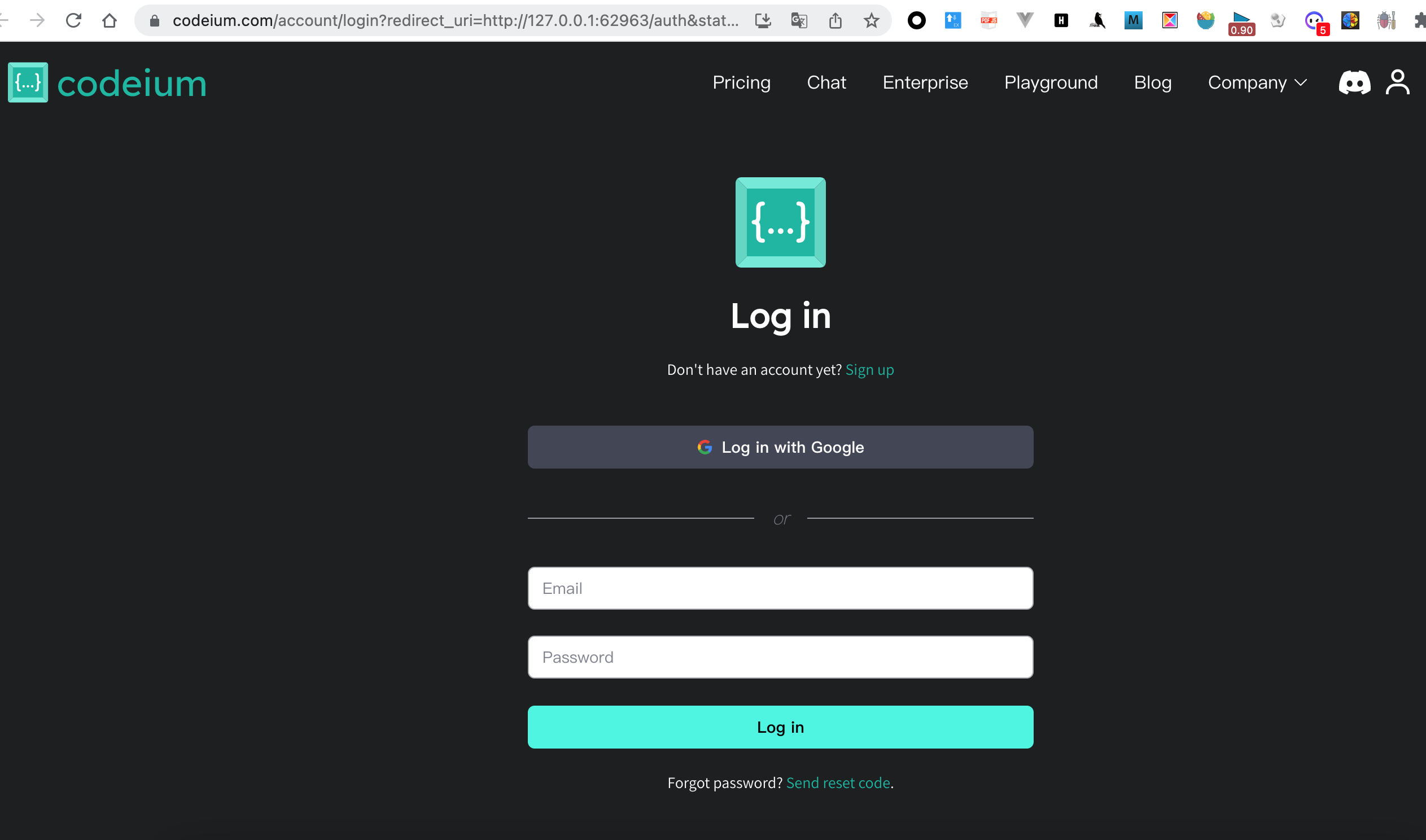Open the Discord icon in the navbar
The height and width of the screenshot is (840, 1426).
tap(1354, 82)
